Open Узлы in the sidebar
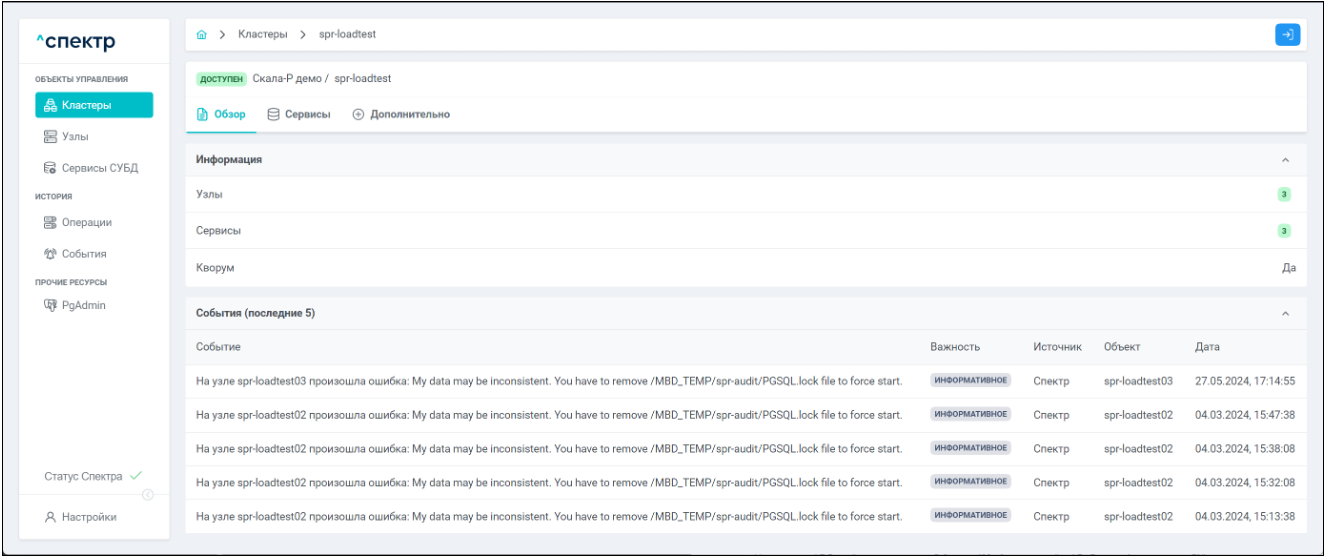 76,136
